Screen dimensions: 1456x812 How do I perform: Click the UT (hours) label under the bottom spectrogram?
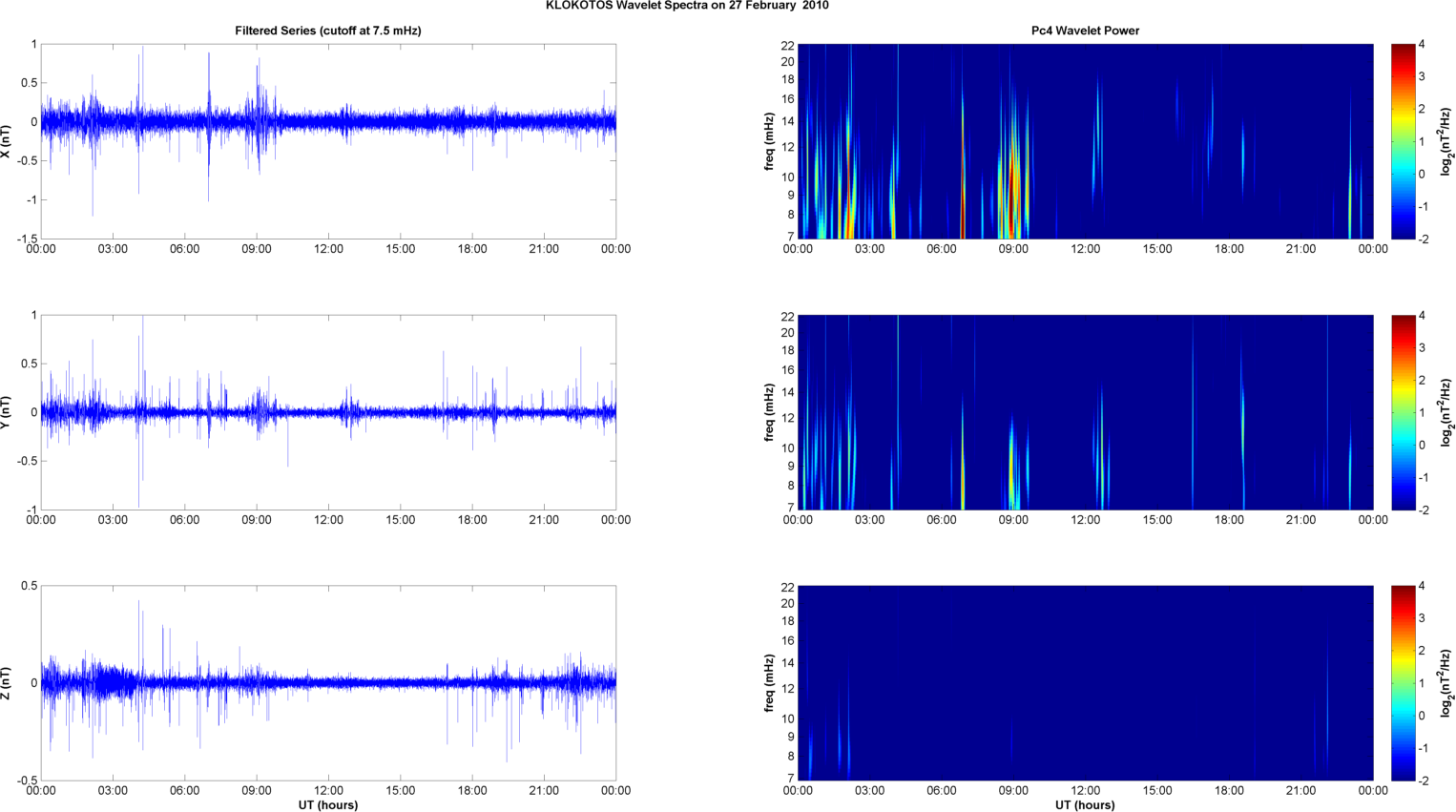click(x=1085, y=805)
